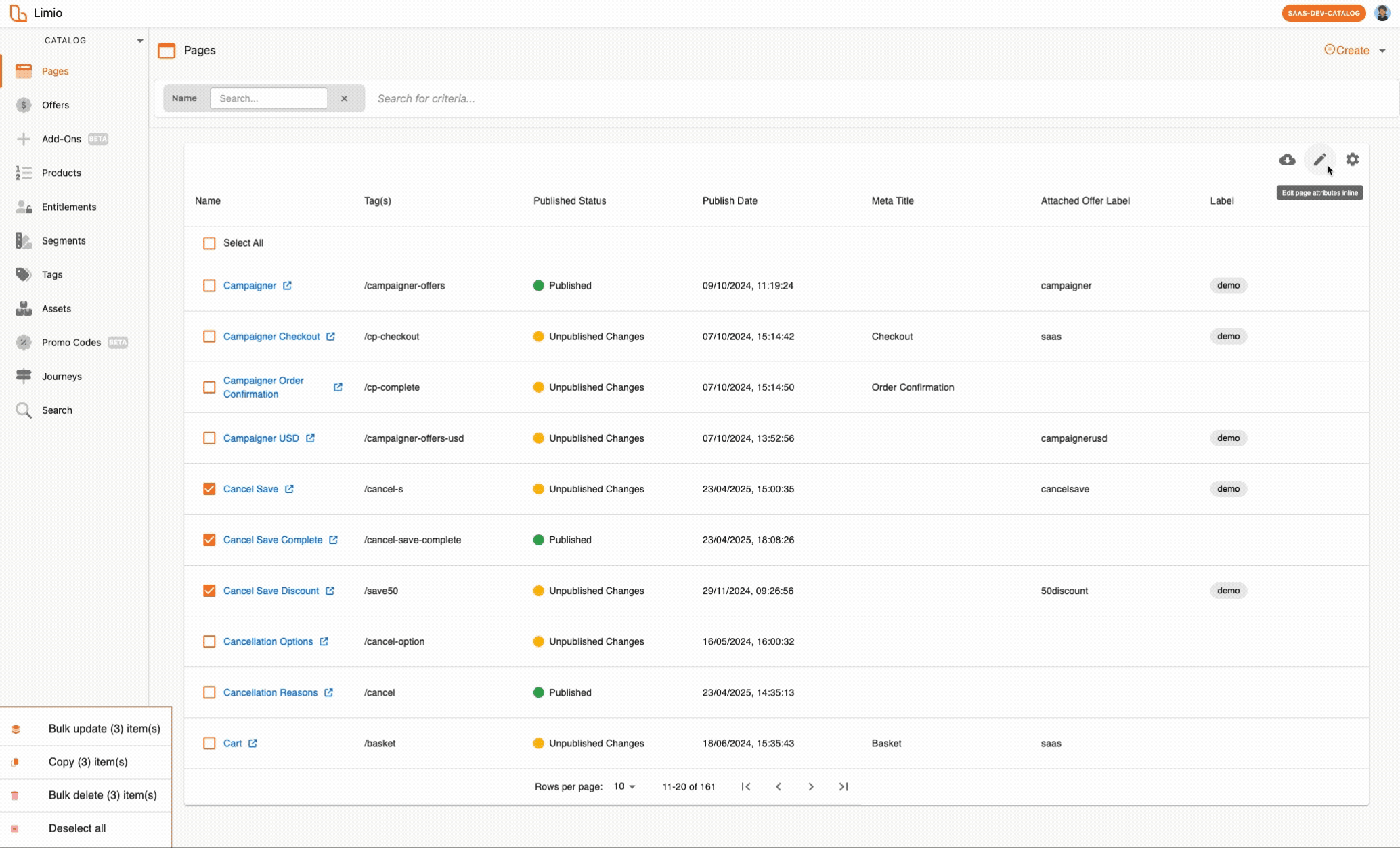The height and width of the screenshot is (848, 1400).
Task: Open Cancel Save Complete external link icon
Action: (x=333, y=540)
